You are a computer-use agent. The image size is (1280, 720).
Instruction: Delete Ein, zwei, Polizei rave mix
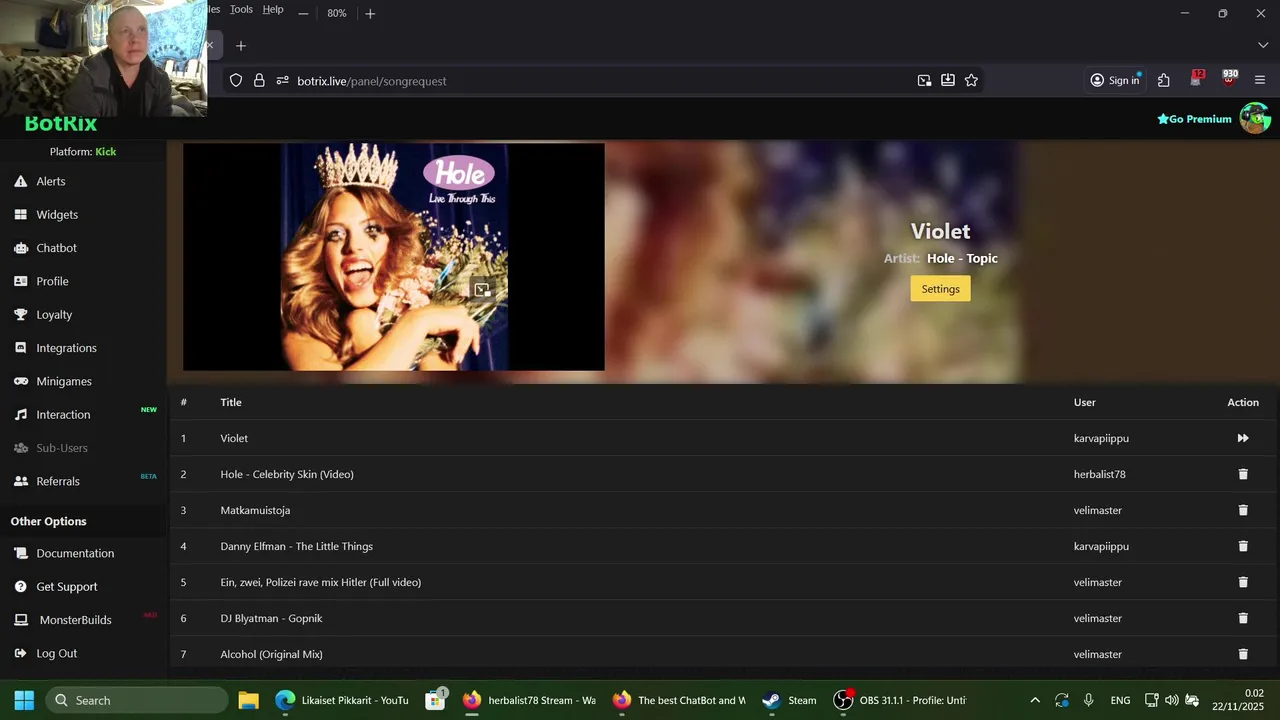coord(1243,582)
